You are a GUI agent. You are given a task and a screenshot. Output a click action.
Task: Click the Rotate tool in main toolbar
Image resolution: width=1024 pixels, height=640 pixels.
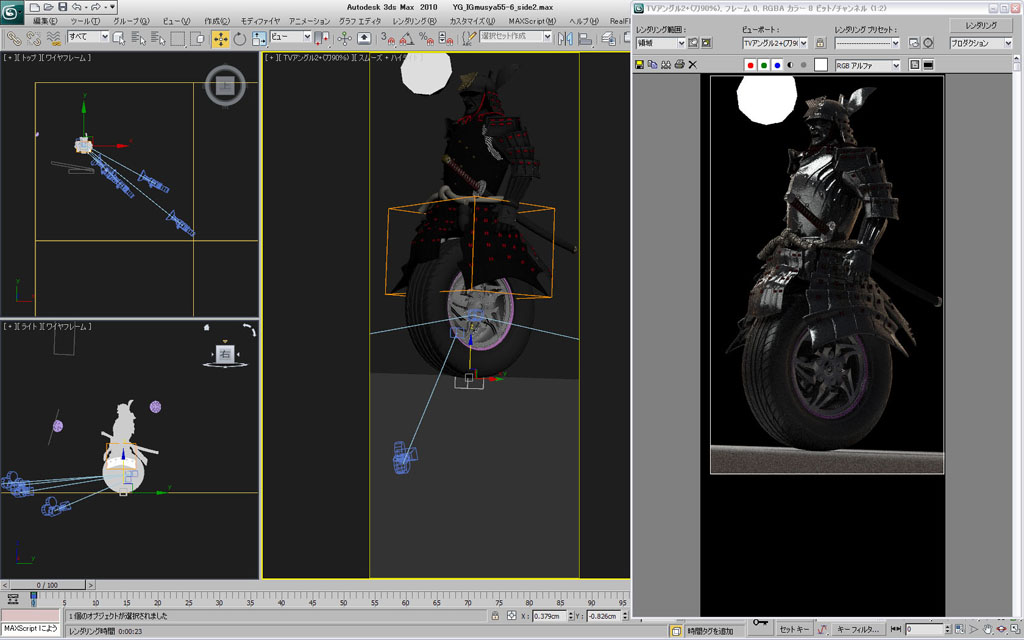click(240, 38)
